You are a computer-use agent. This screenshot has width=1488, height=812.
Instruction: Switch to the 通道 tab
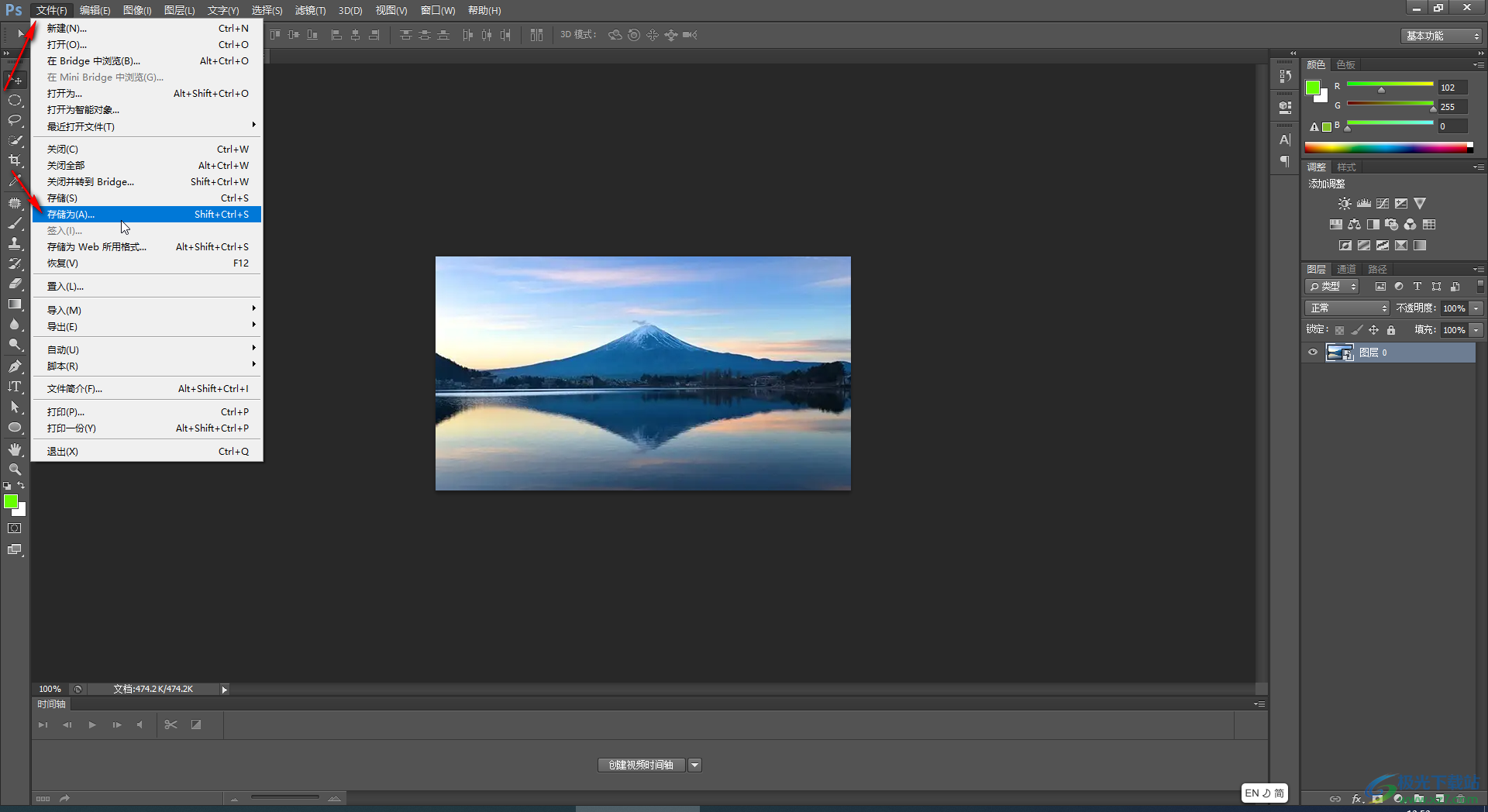(1347, 269)
